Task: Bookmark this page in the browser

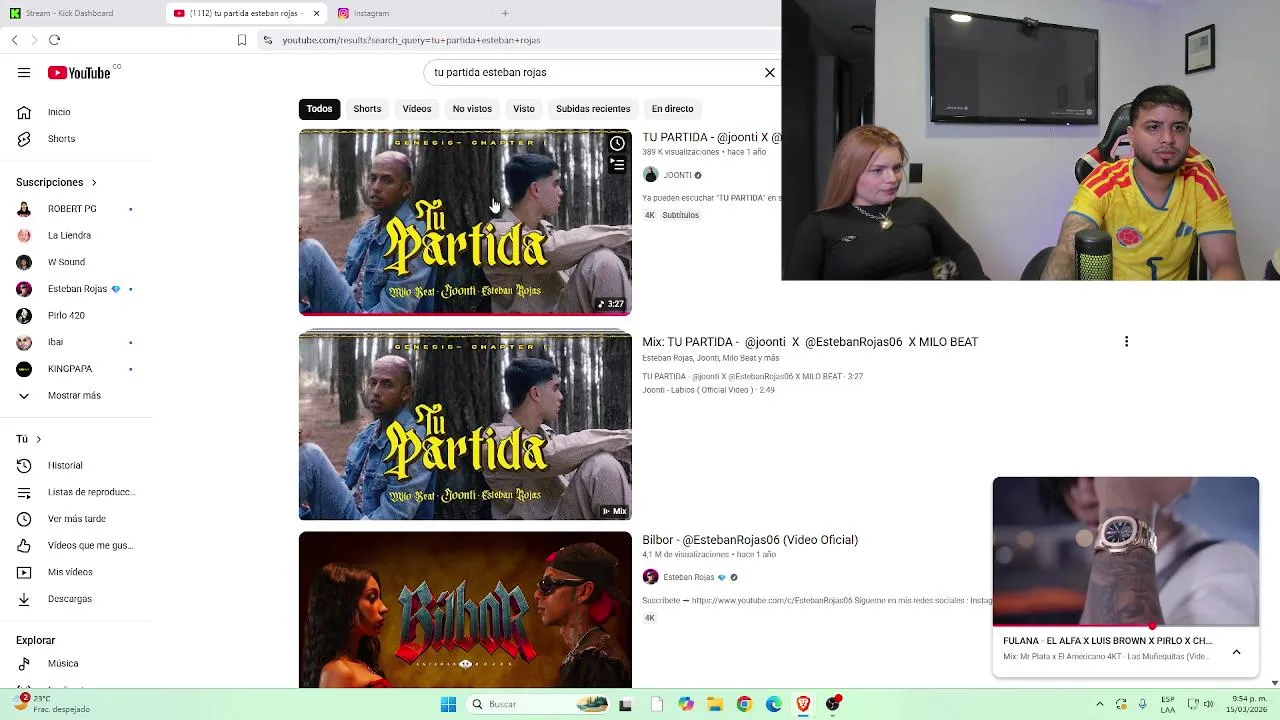Action: click(x=241, y=40)
